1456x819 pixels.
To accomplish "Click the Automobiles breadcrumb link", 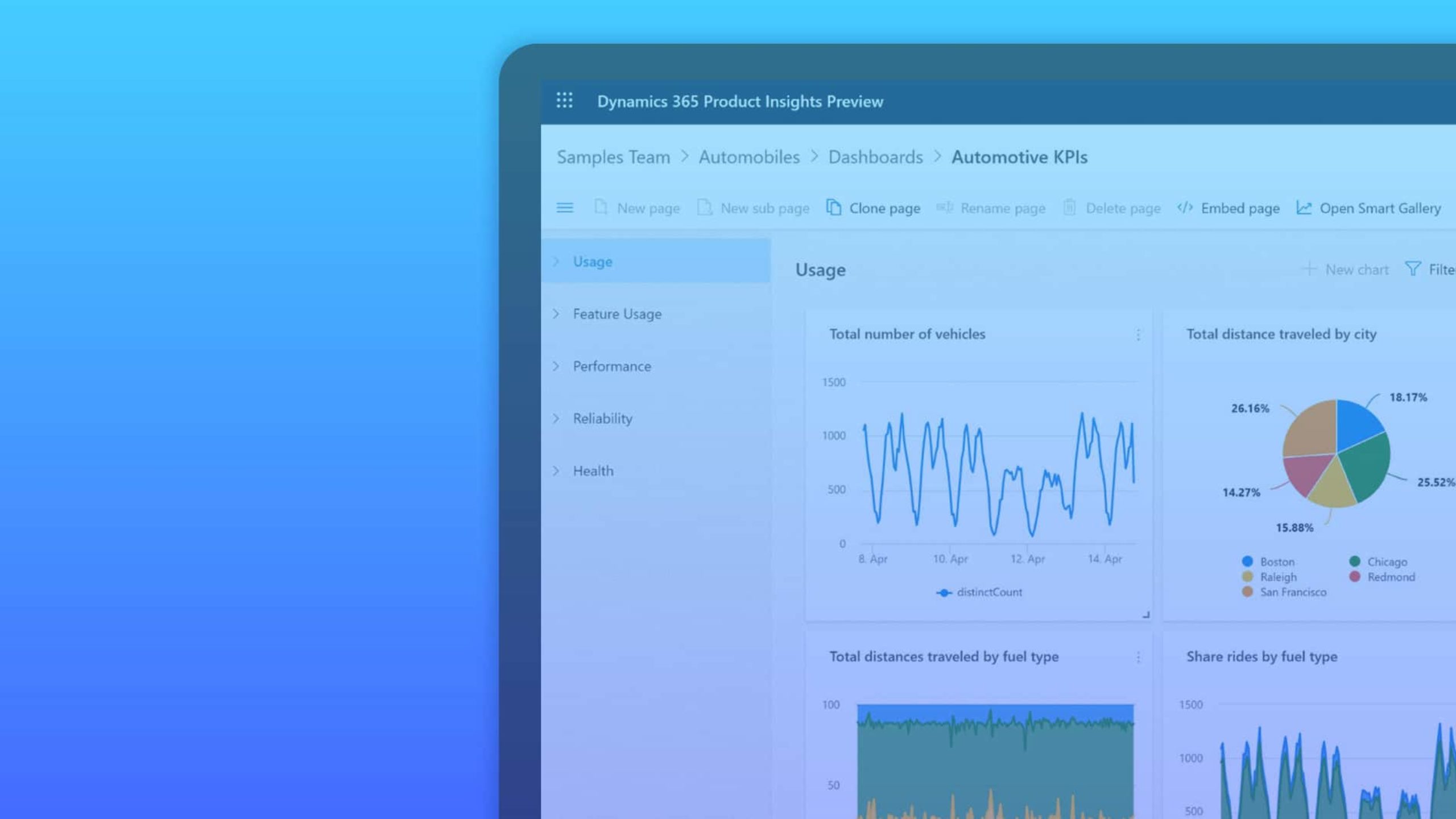I will tap(749, 156).
